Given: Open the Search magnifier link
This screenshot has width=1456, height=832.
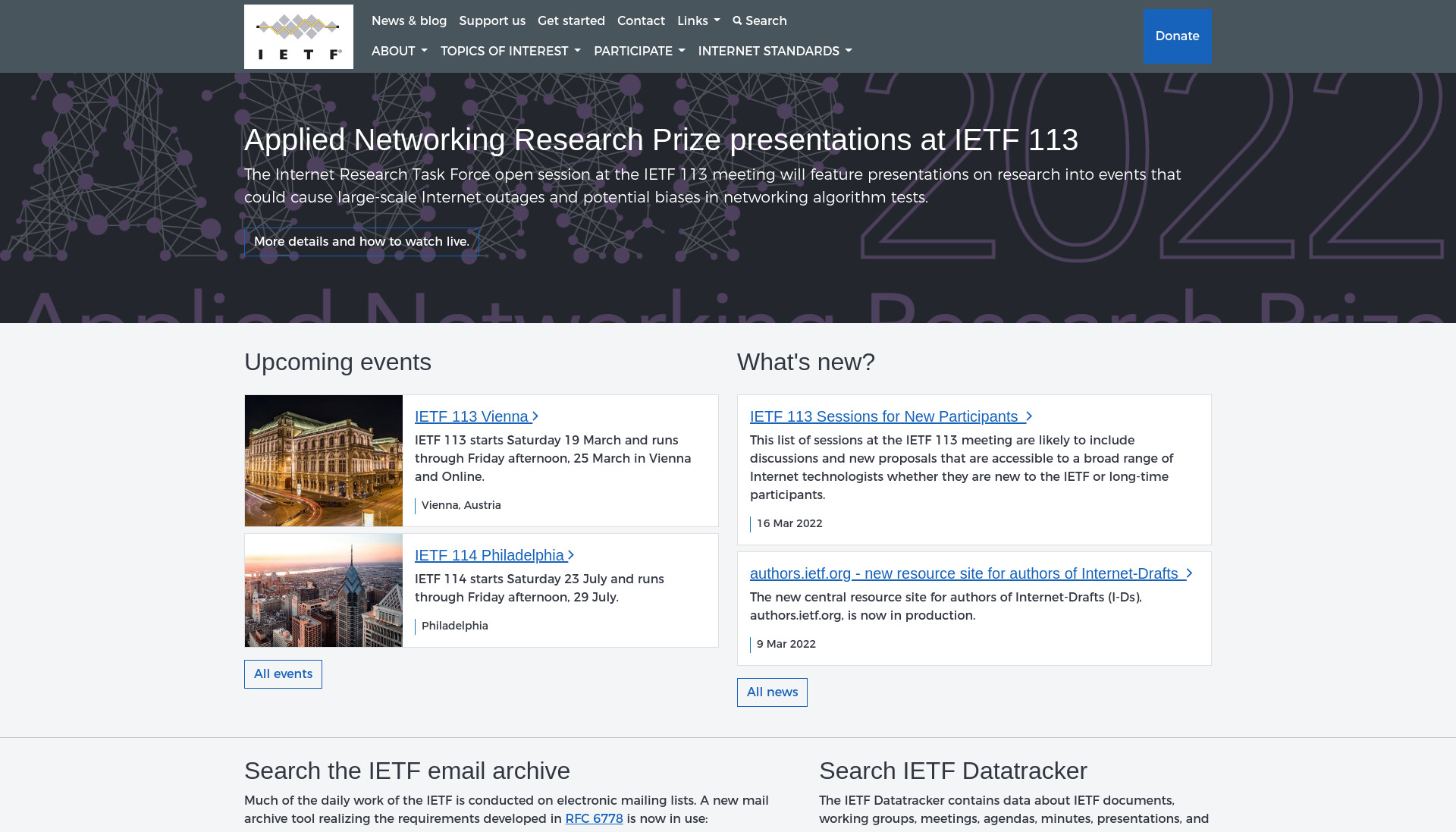Looking at the screenshot, I should tap(760, 20).
